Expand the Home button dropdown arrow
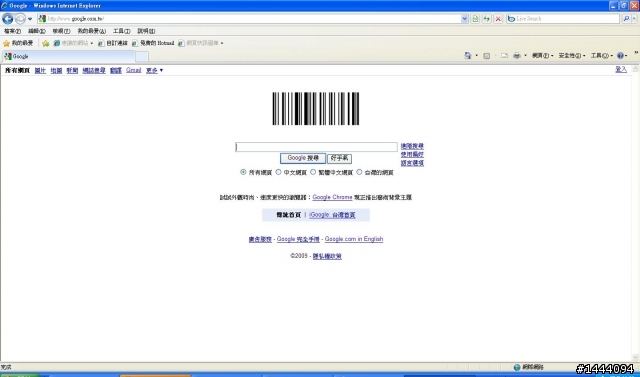The height and width of the screenshot is (377, 640). coord(476,56)
